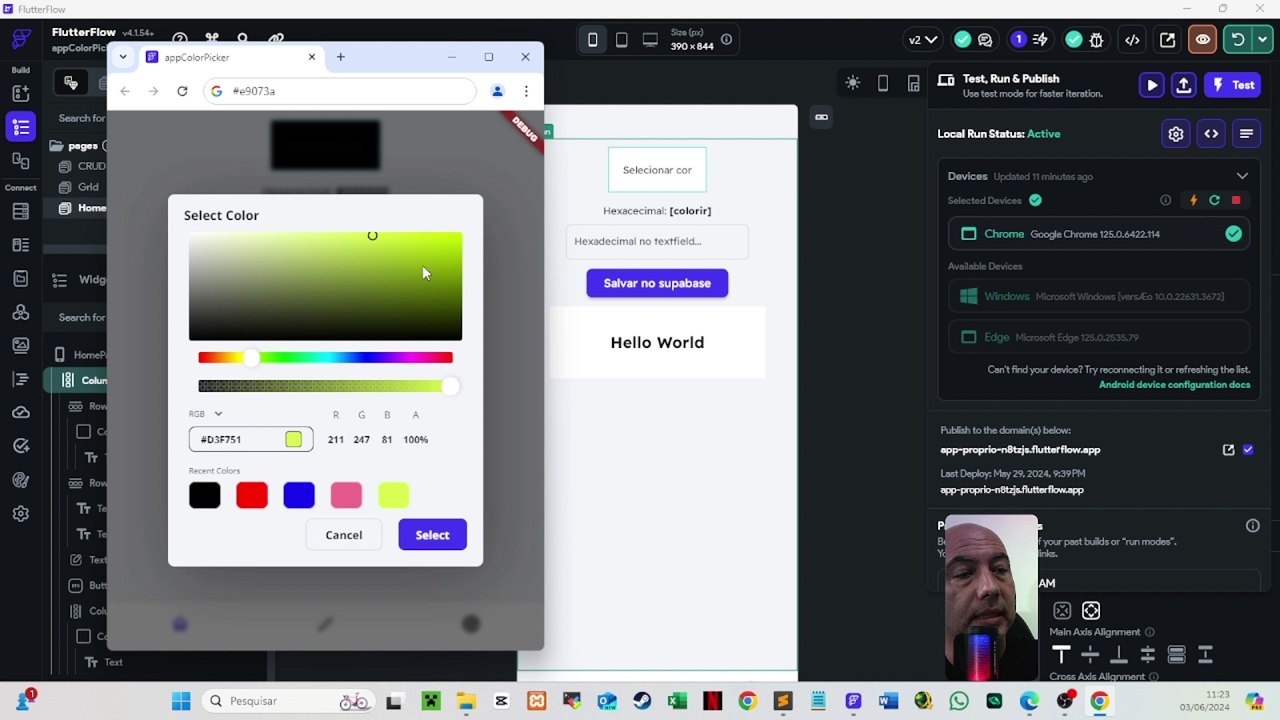The width and height of the screenshot is (1280, 720).
Task: Toggle the preview eye button
Action: [x=1202, y=40]
